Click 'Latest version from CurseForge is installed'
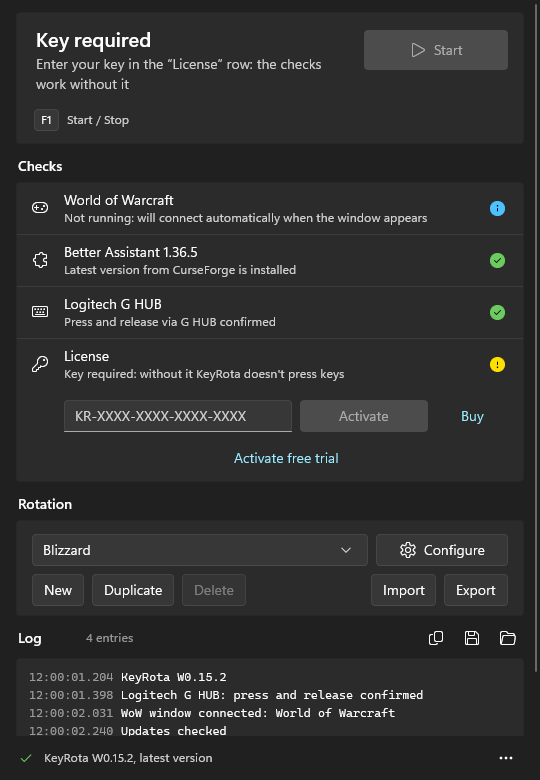 [x=180, y=270]
